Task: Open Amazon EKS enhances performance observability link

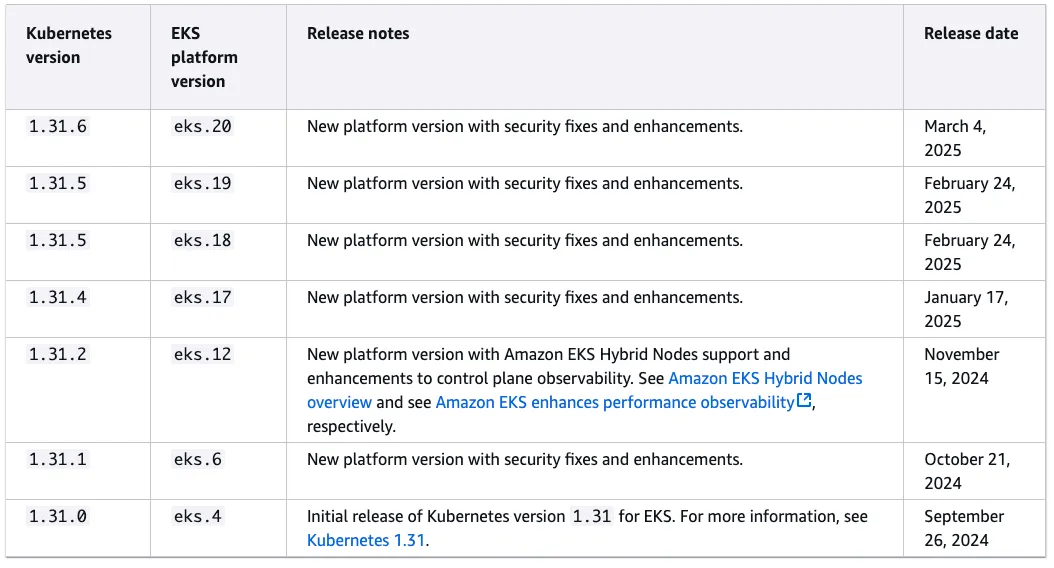Action: click(614, 402)
